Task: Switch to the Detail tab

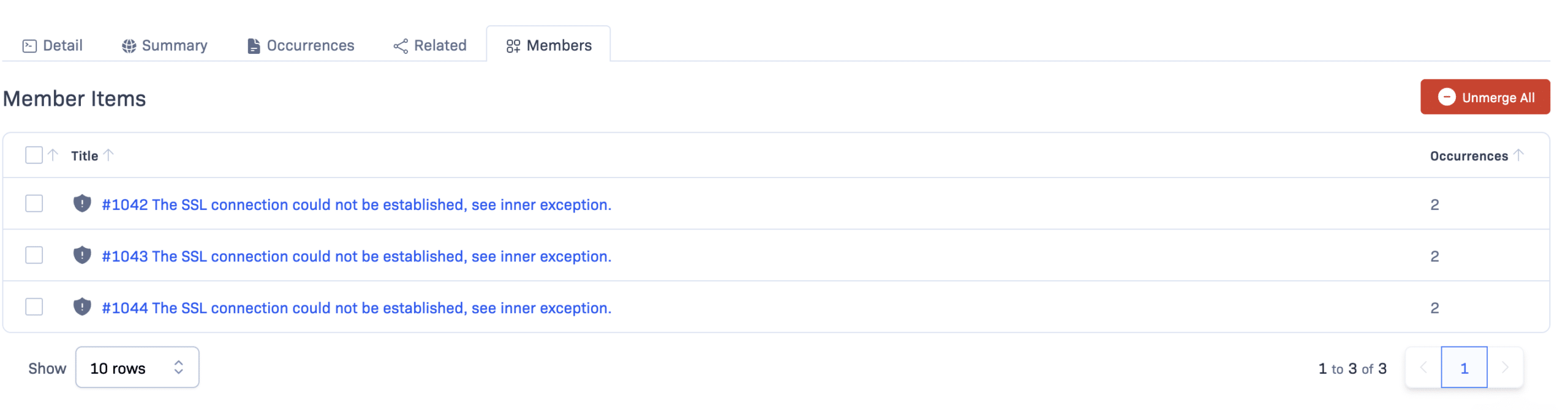Action: click(53, 46)
